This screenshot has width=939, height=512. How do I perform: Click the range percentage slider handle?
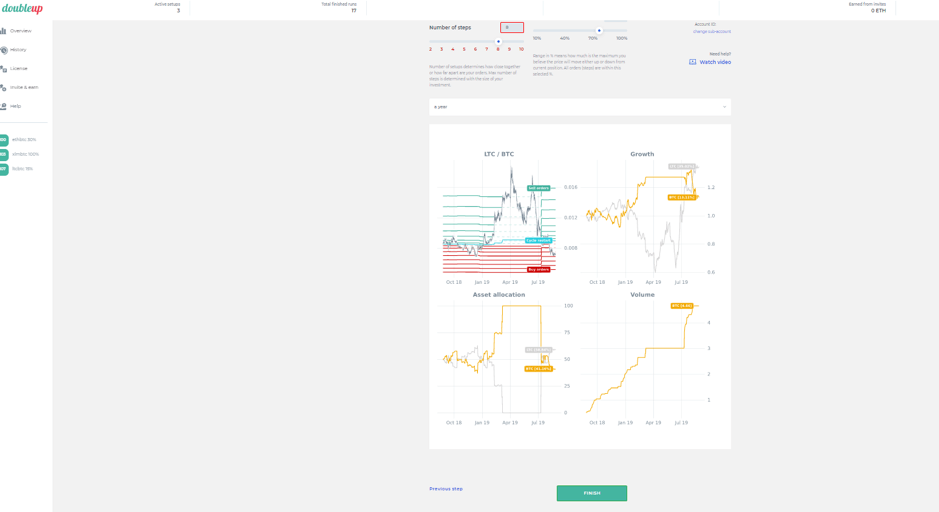599,31
